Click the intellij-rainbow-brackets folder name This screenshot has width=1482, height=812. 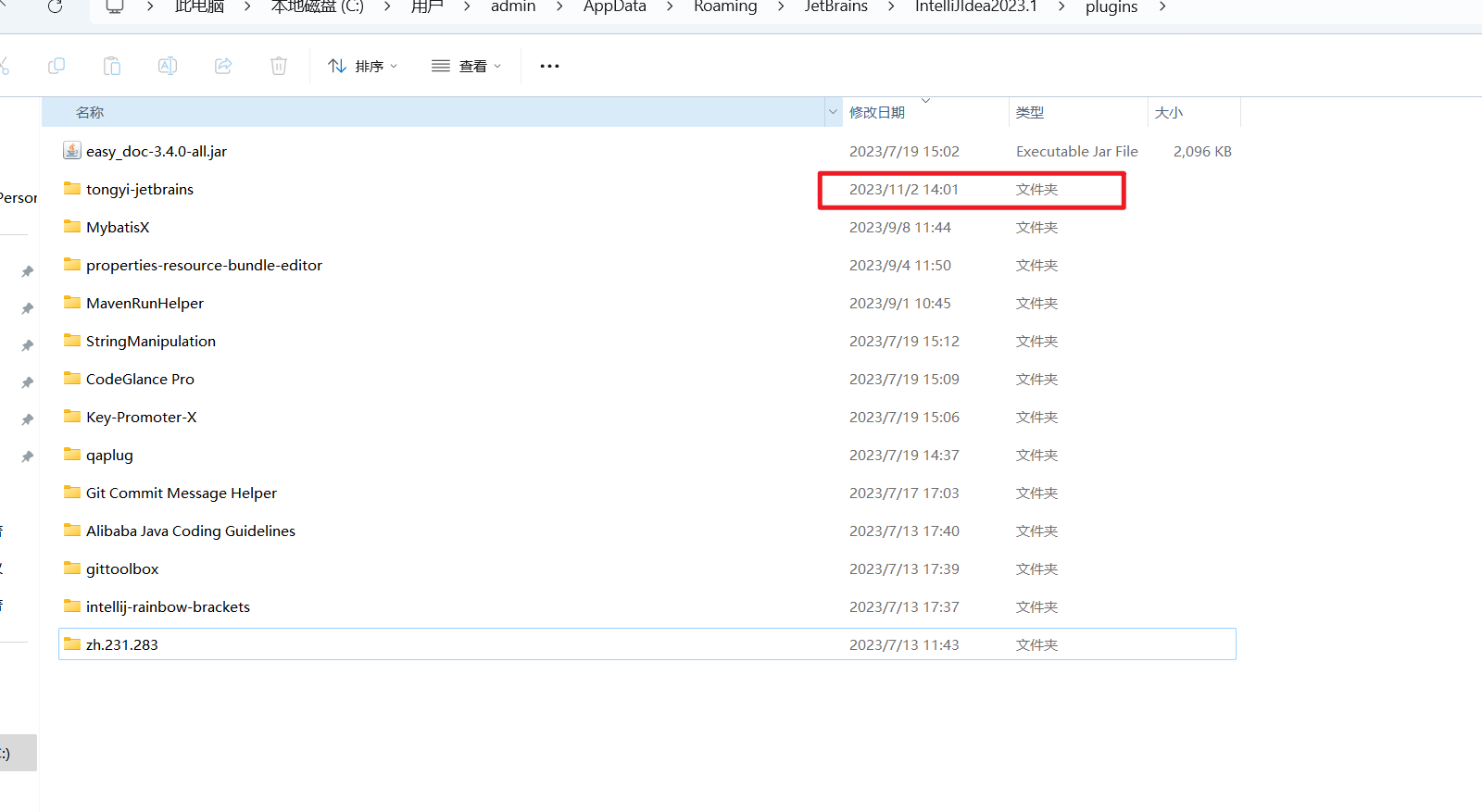pos(168,606)
